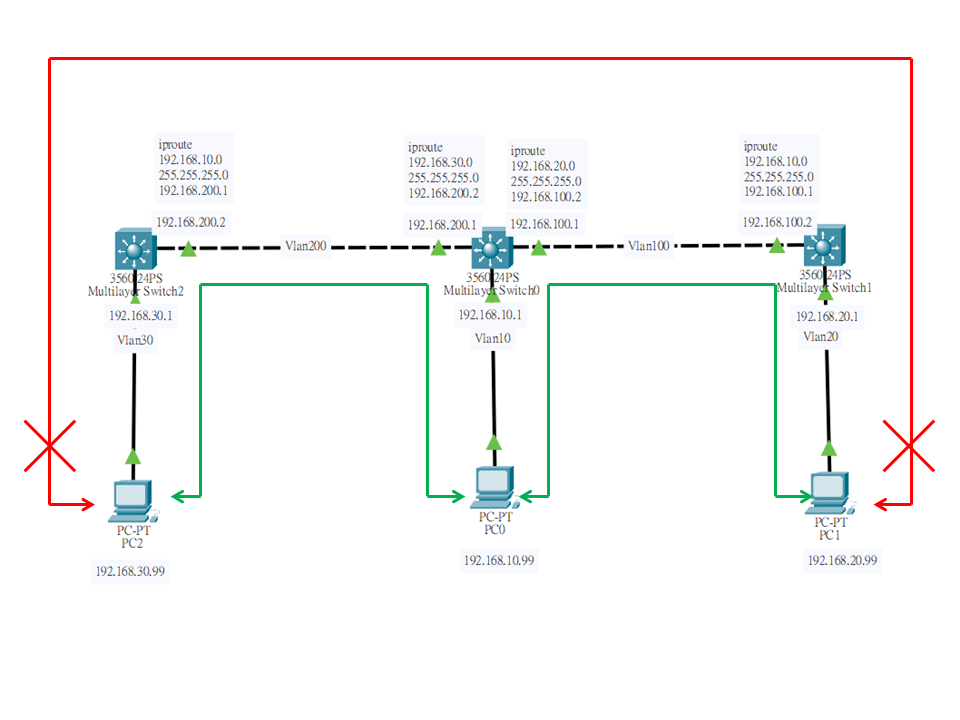Select the Vlan200 link label
960x720 pixels.
pos(304,244)
